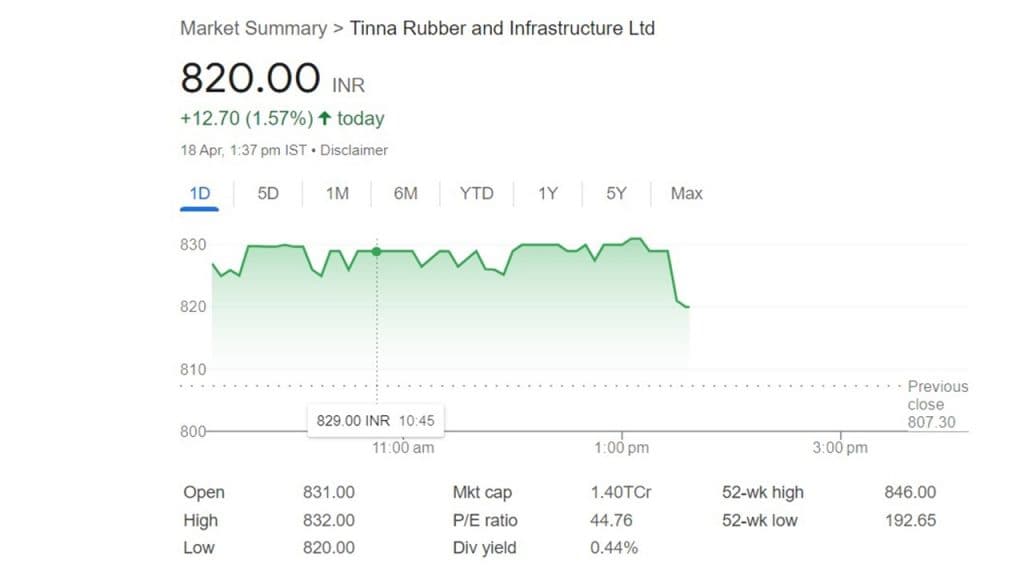
Task: Click the chart line end at 820
Action: (688, 306)
